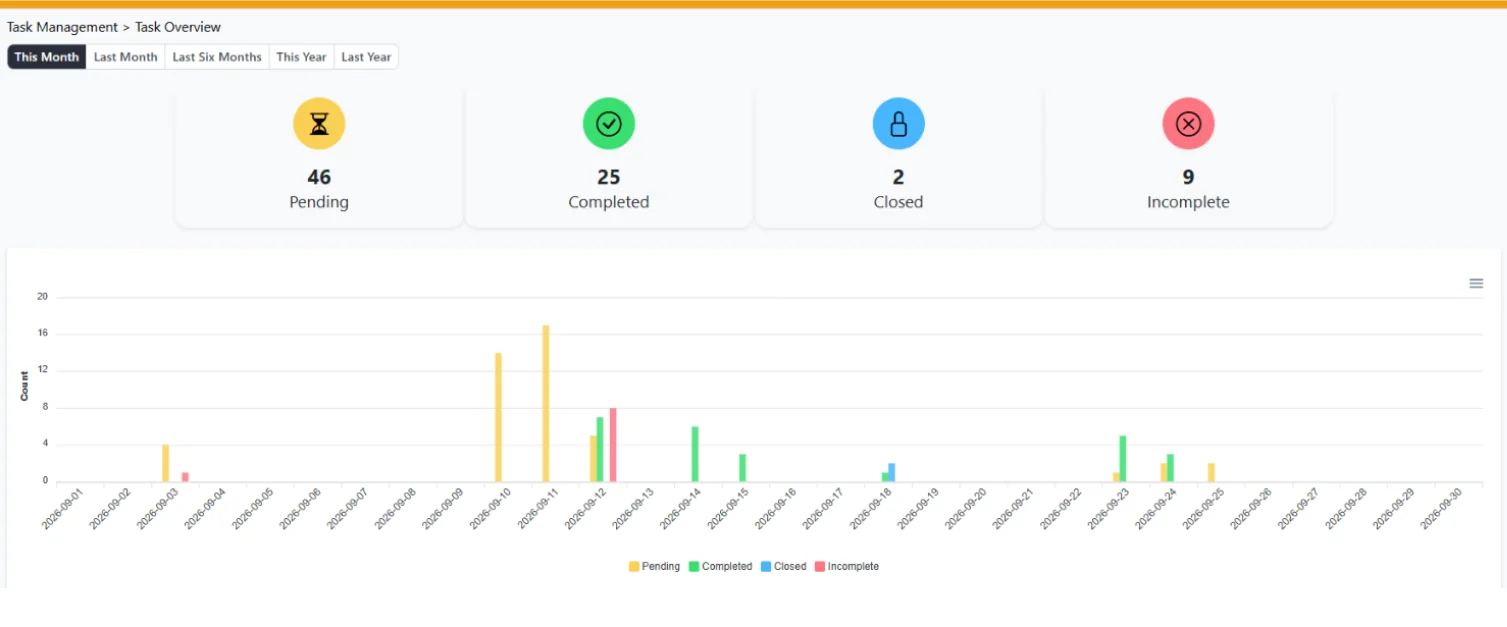Click the Task Overview breadcrumb text
The height and width of the screenshot is (627, 1507).
click(178, 27)
